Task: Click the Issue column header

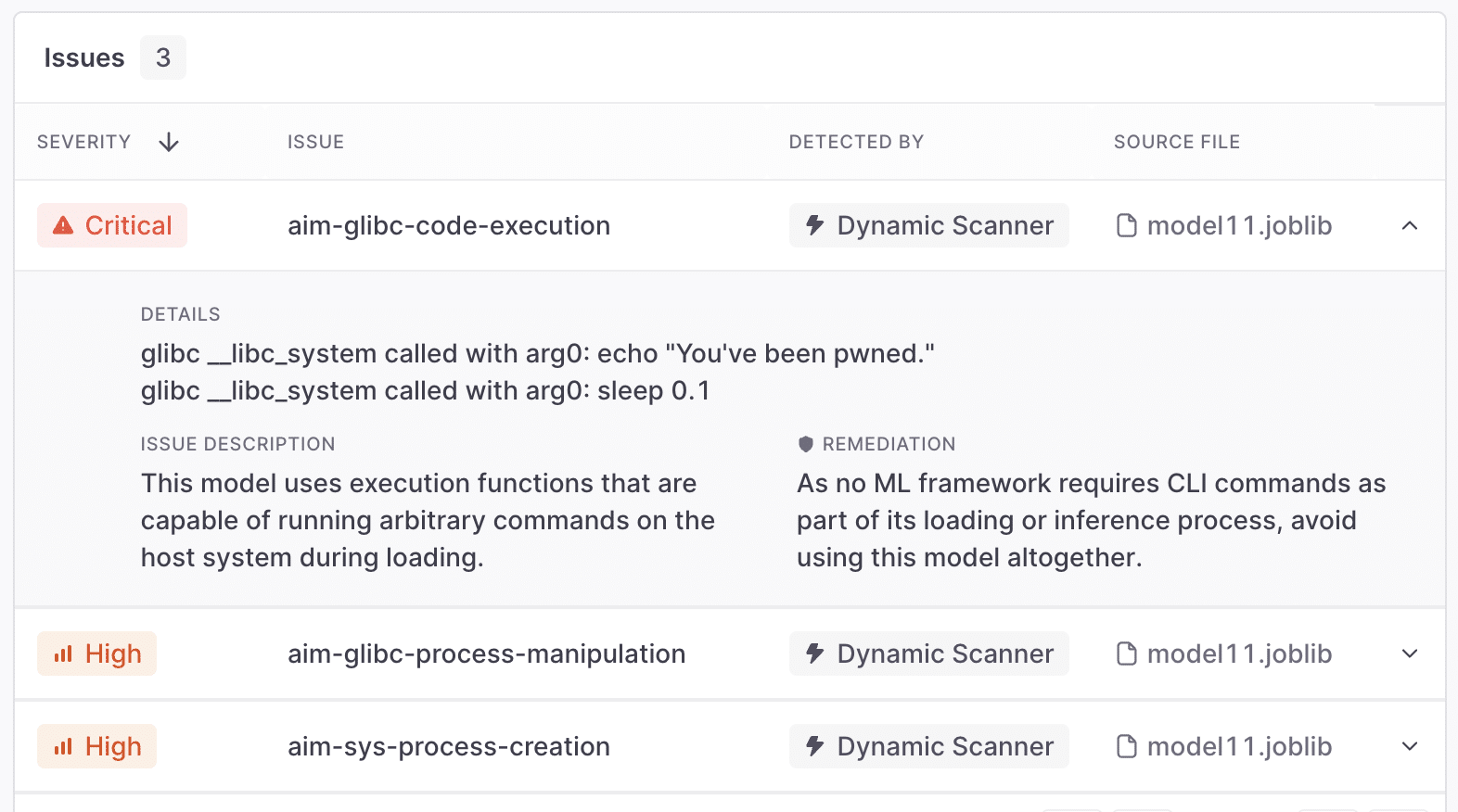Action: tap(315, 142)
